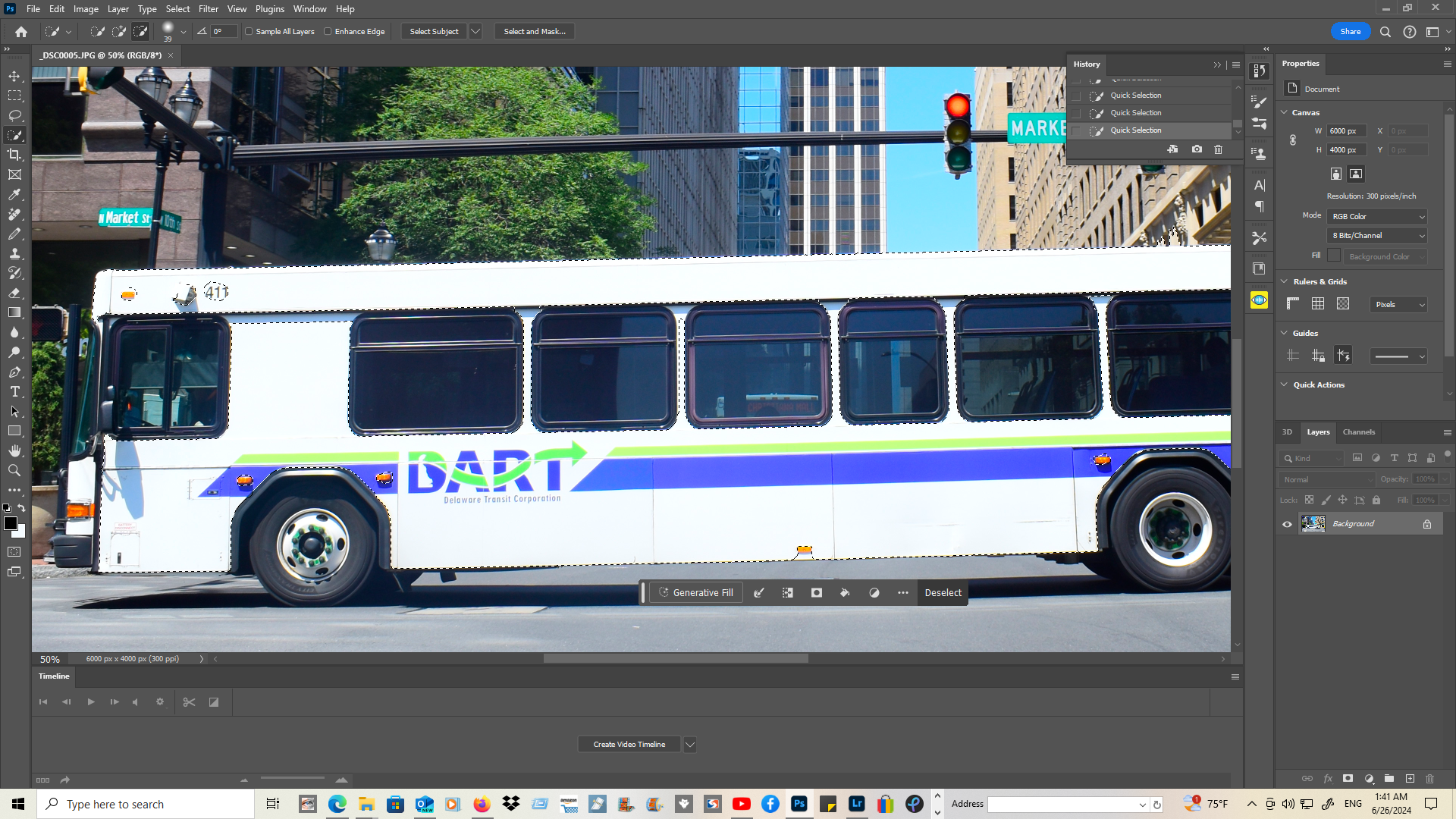Open the Plugins menu

point(270,9)
